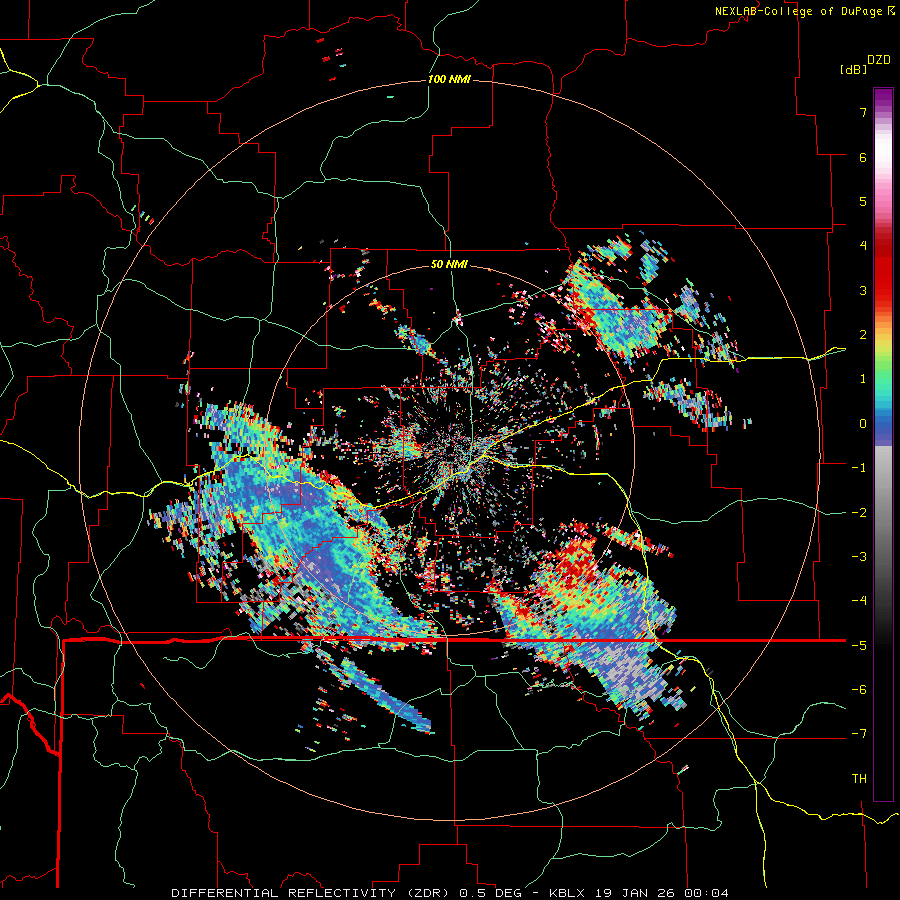This screenshot has width=900, height=900.
Task: Click the -3 value on the legend
Action: (859, 557)
